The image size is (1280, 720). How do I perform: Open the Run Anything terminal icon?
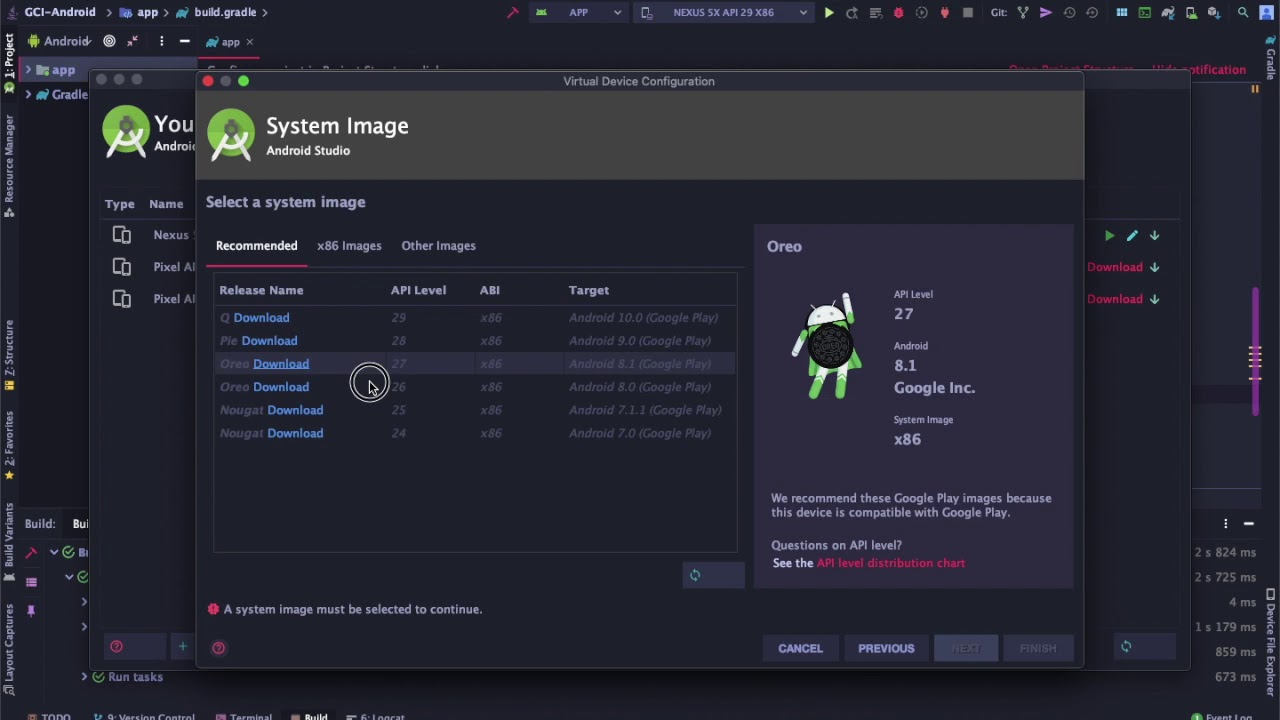click(x=1145, y=13)
